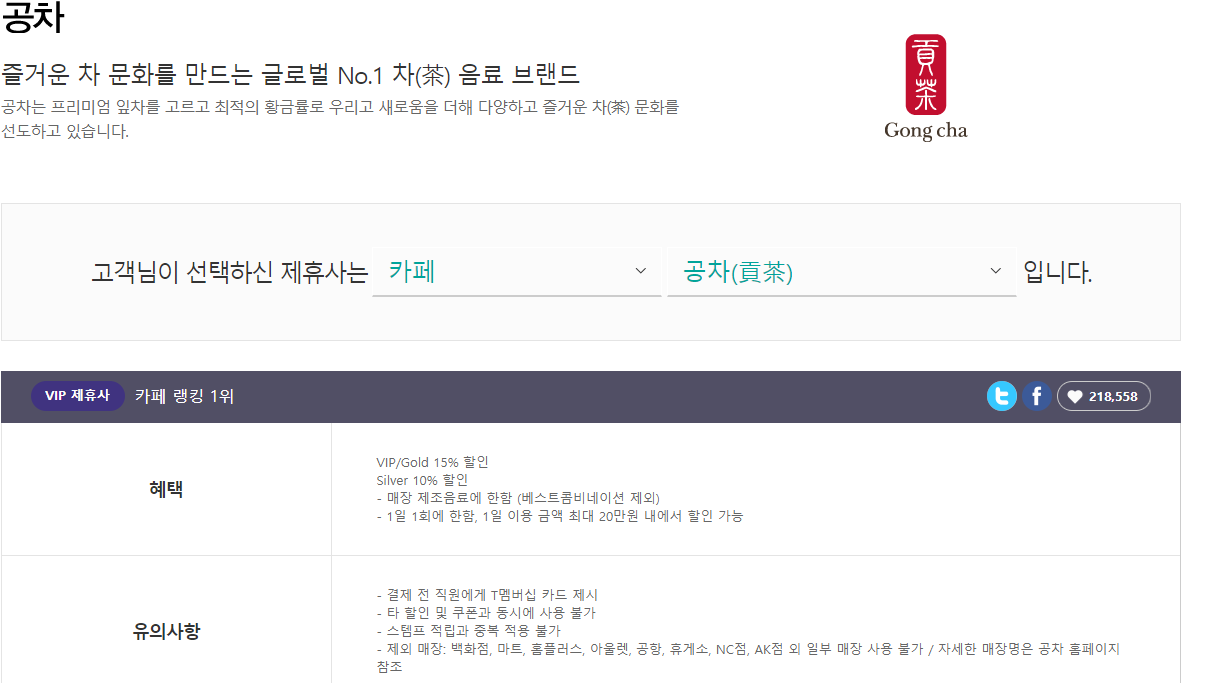The height and width of the screenshot is (683, 1207).
Task: Click the Silver 10% 할인 line
Action: [x=422, y=480]
